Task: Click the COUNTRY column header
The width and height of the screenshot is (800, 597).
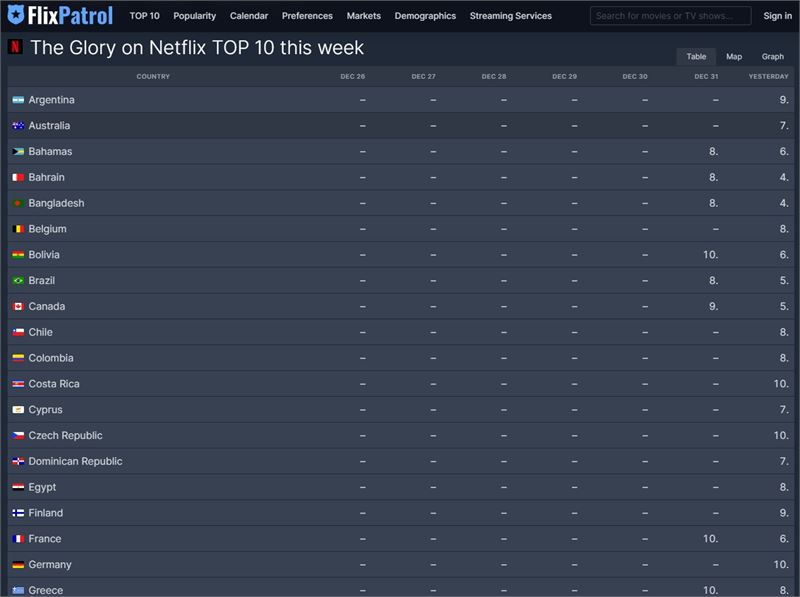Action: click(153, 77)
